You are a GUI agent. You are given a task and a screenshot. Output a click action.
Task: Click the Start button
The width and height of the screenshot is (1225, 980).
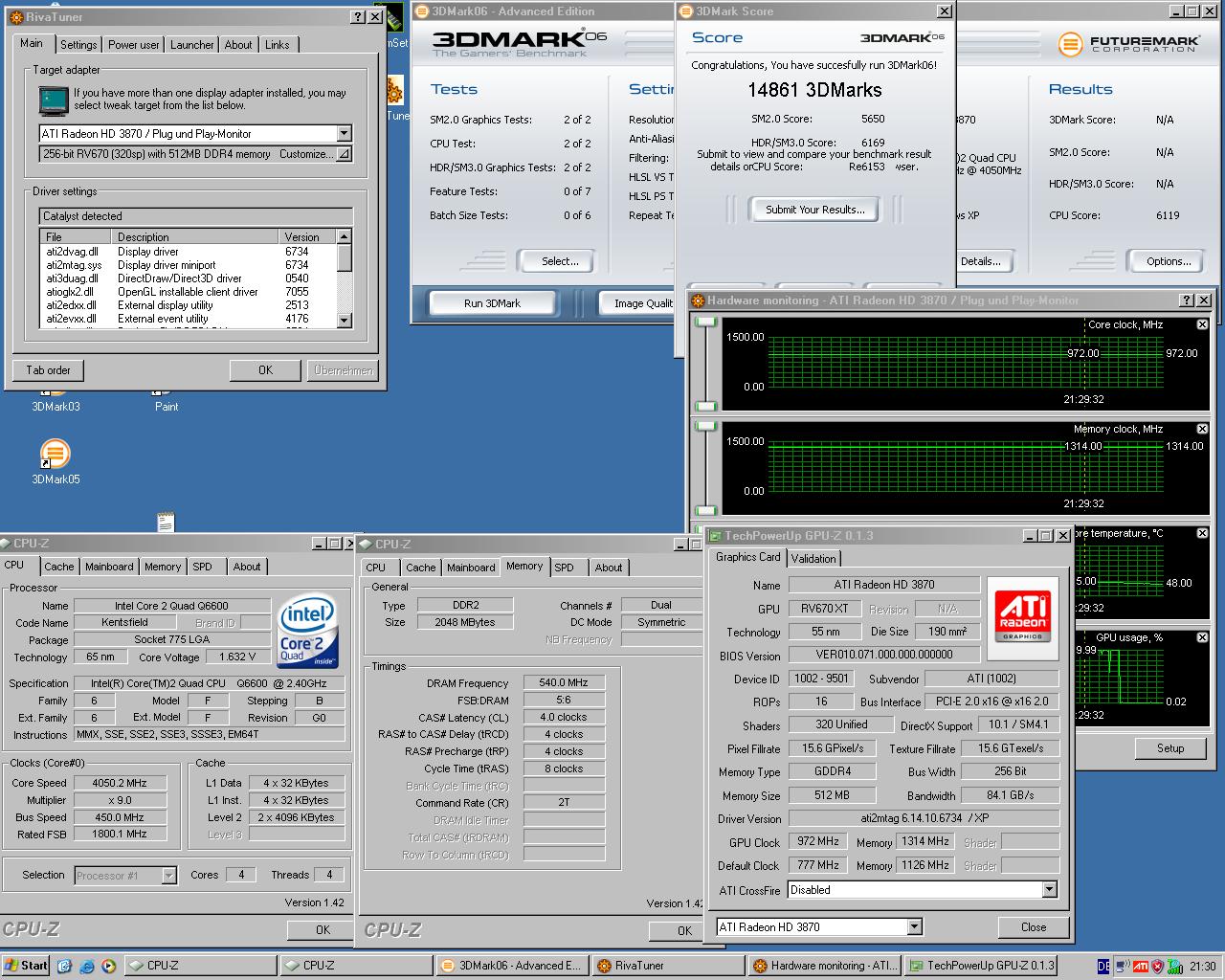click(x=27, y=966)
